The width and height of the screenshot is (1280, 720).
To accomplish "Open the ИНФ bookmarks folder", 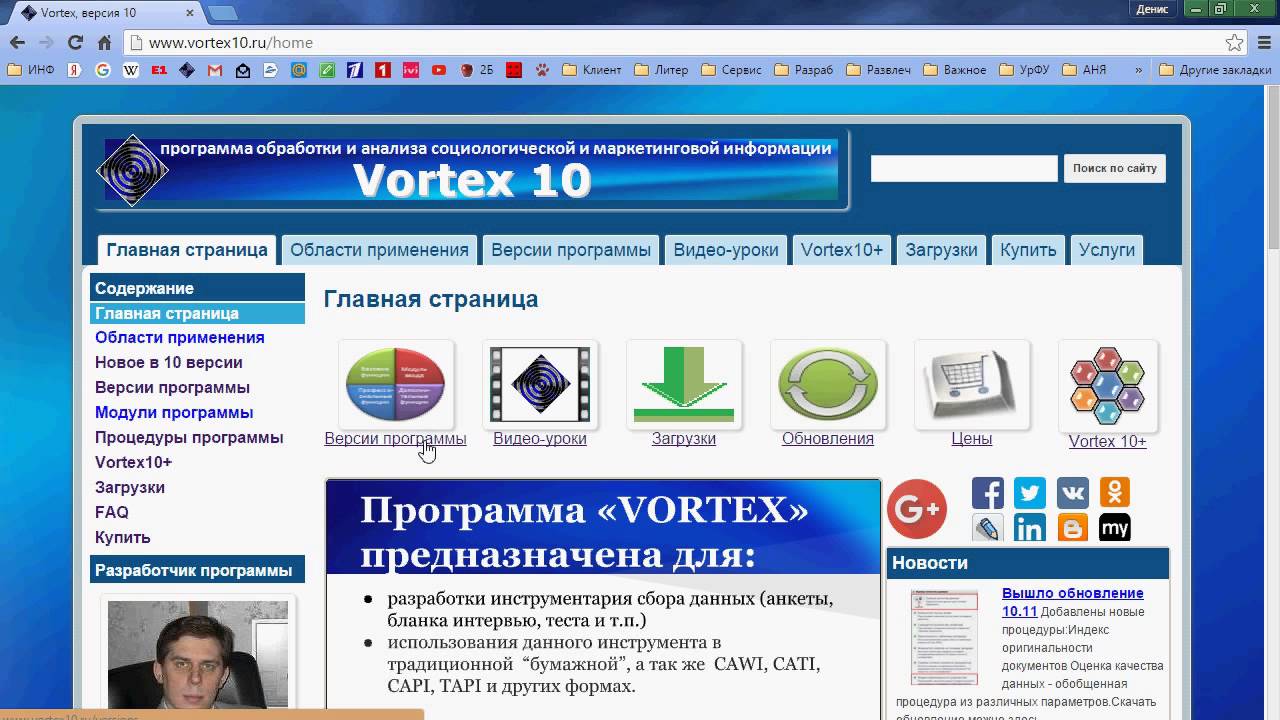I will (31, 70).
